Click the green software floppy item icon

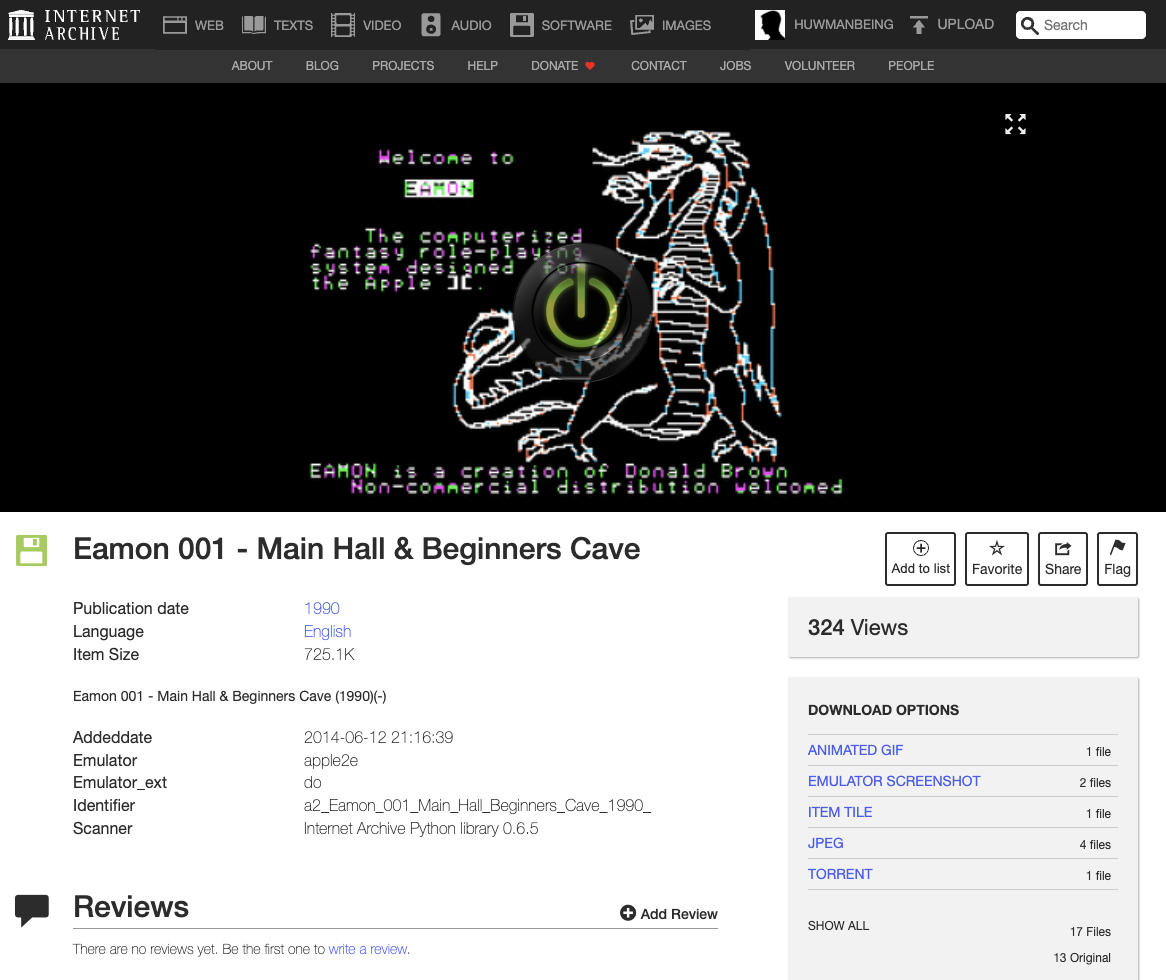(31, 550)
